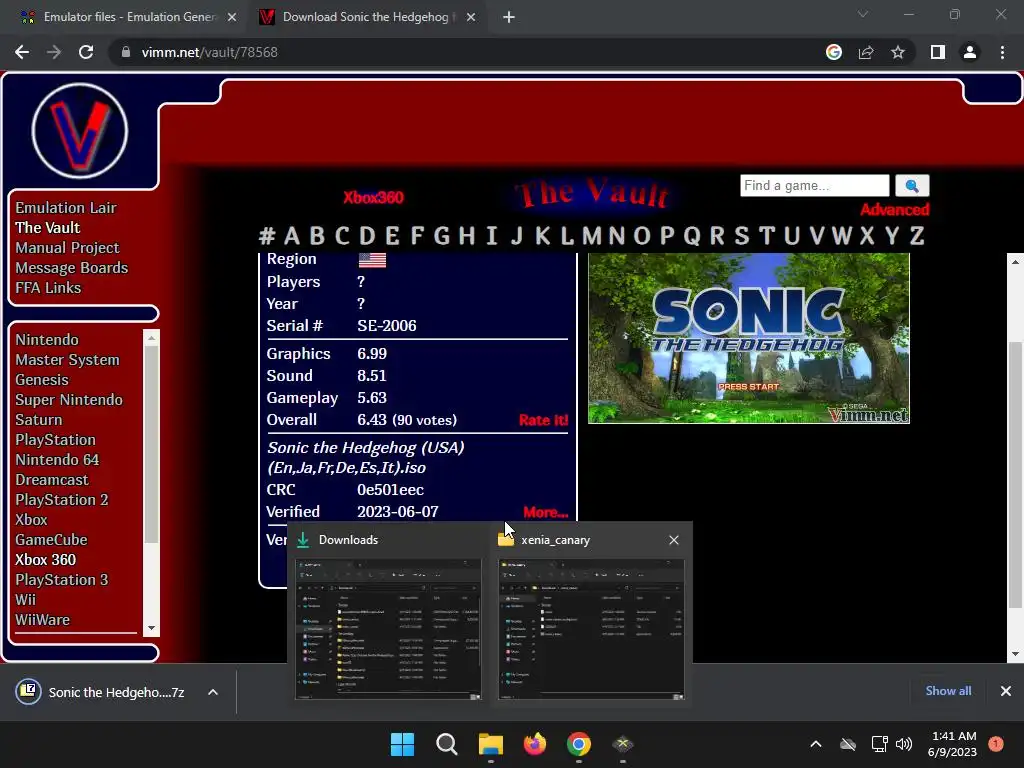Switch to Download Sonic the Hedgehog tab

pos(366,18)
